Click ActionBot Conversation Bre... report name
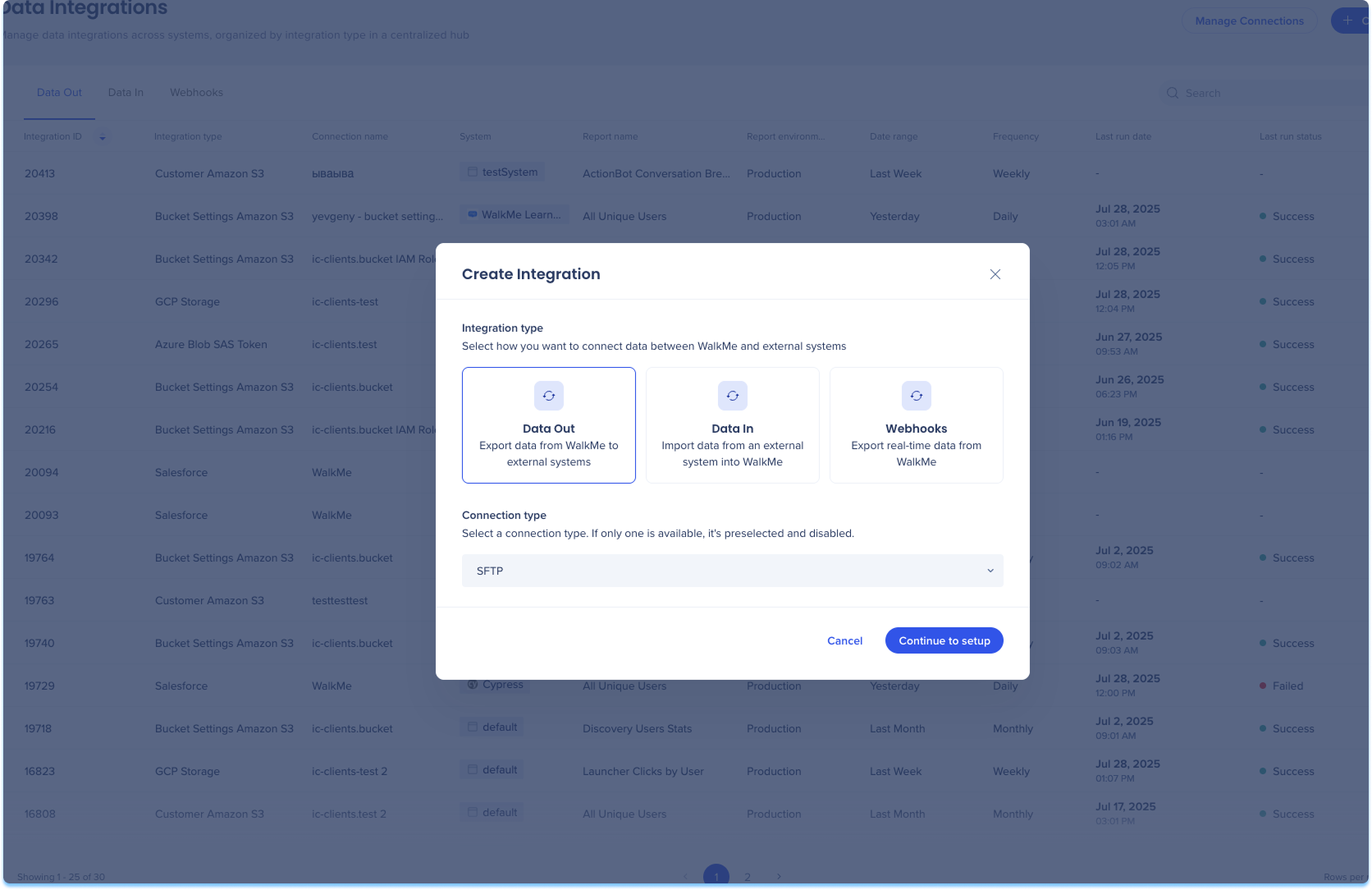1372x890 pixels. (656, 173)
